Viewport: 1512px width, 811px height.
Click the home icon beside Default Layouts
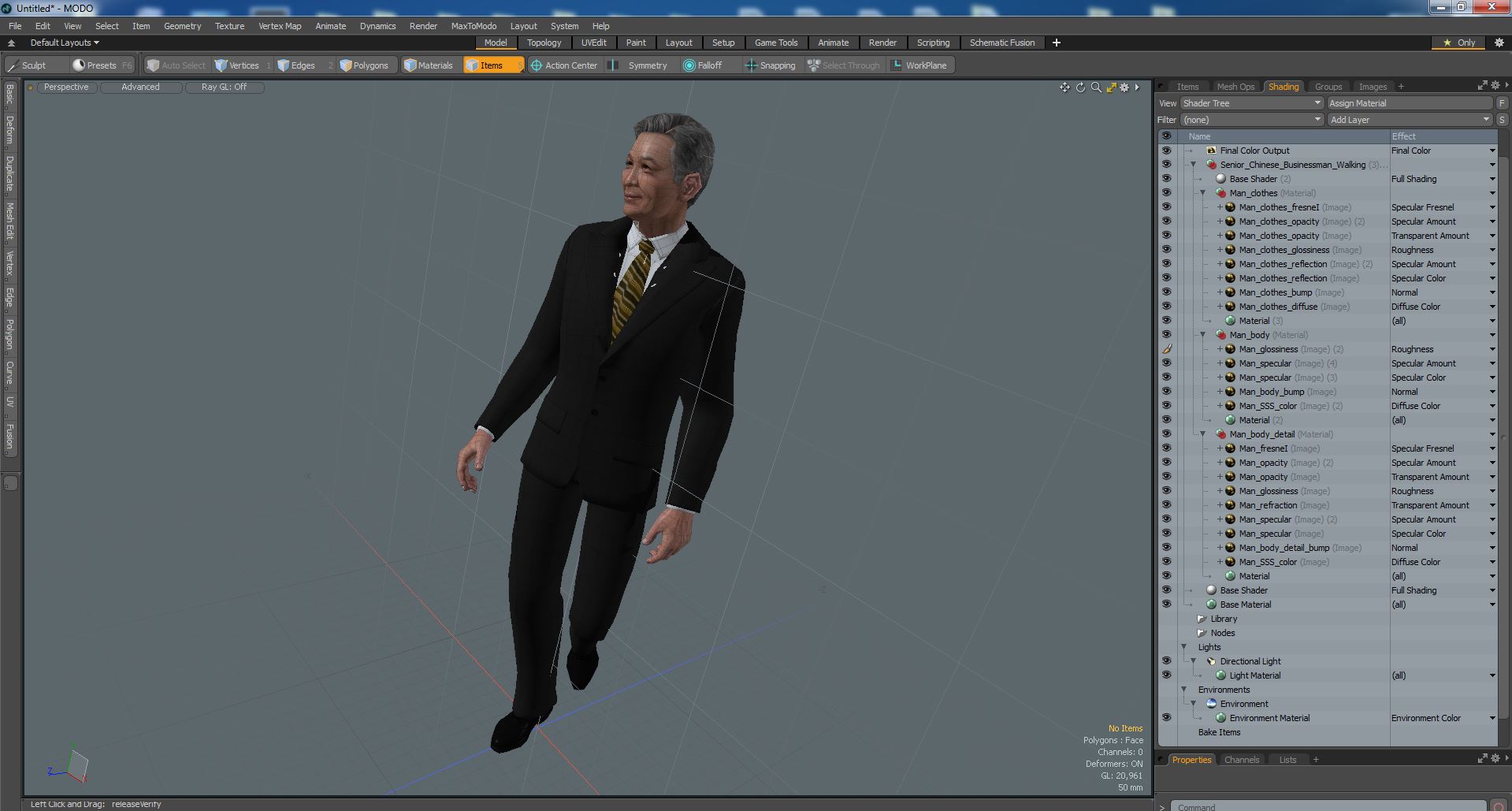11,43
